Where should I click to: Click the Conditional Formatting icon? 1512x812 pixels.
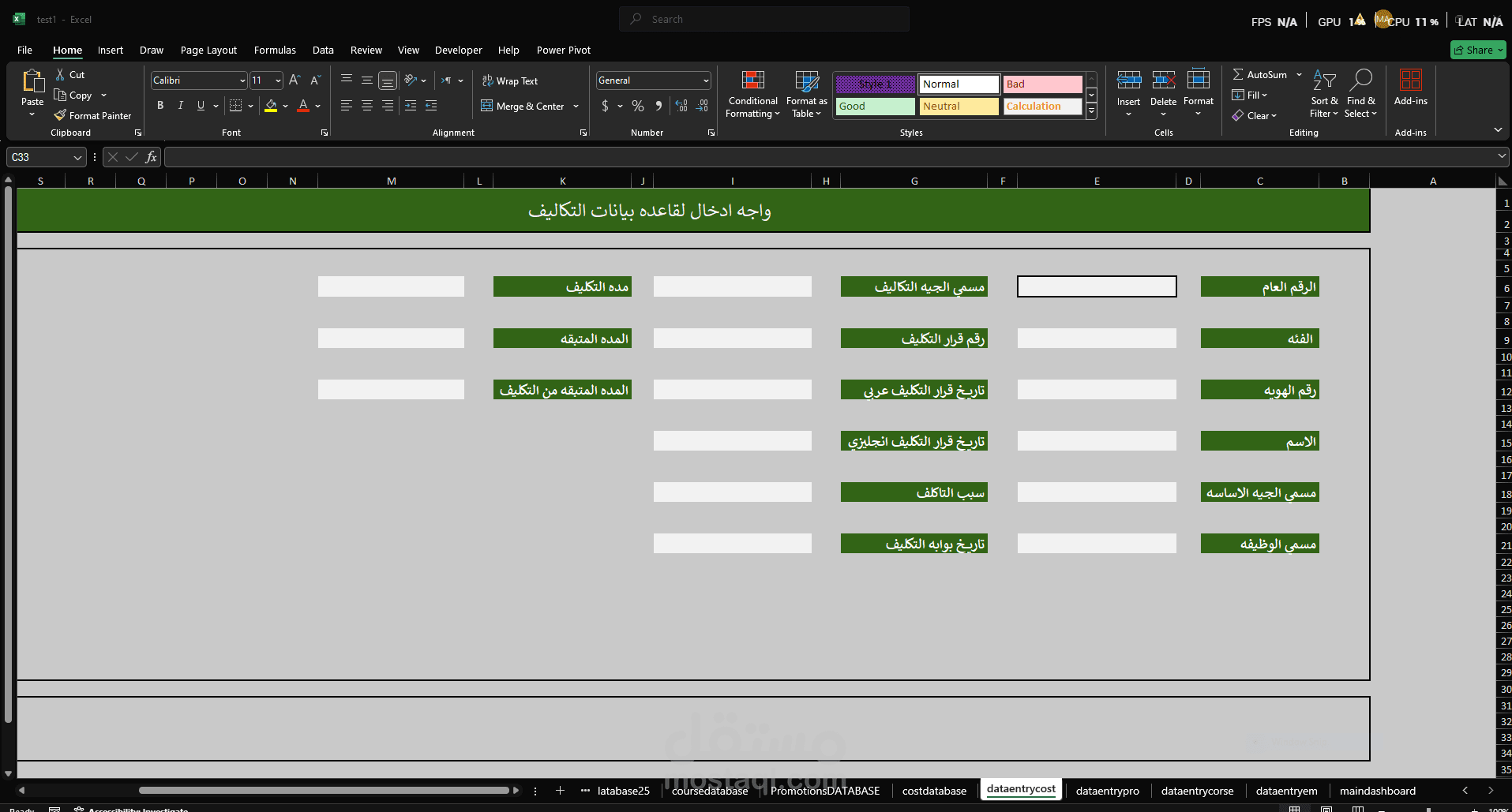pyautogui.click(x=752, y=81)
